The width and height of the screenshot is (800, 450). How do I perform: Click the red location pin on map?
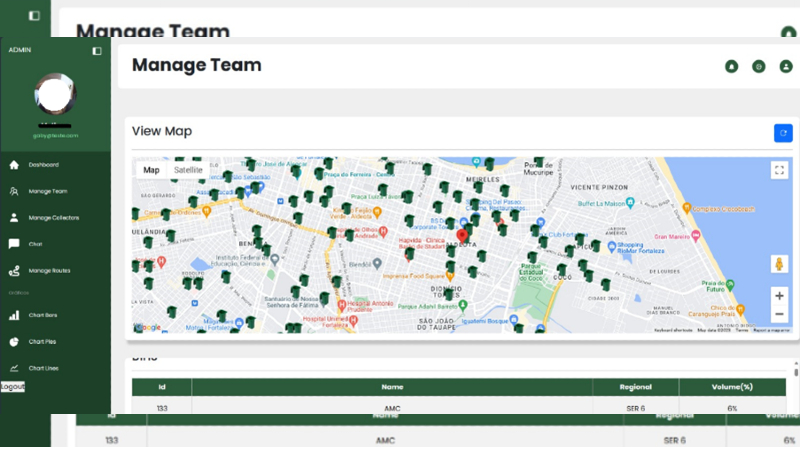pos(462,236)
